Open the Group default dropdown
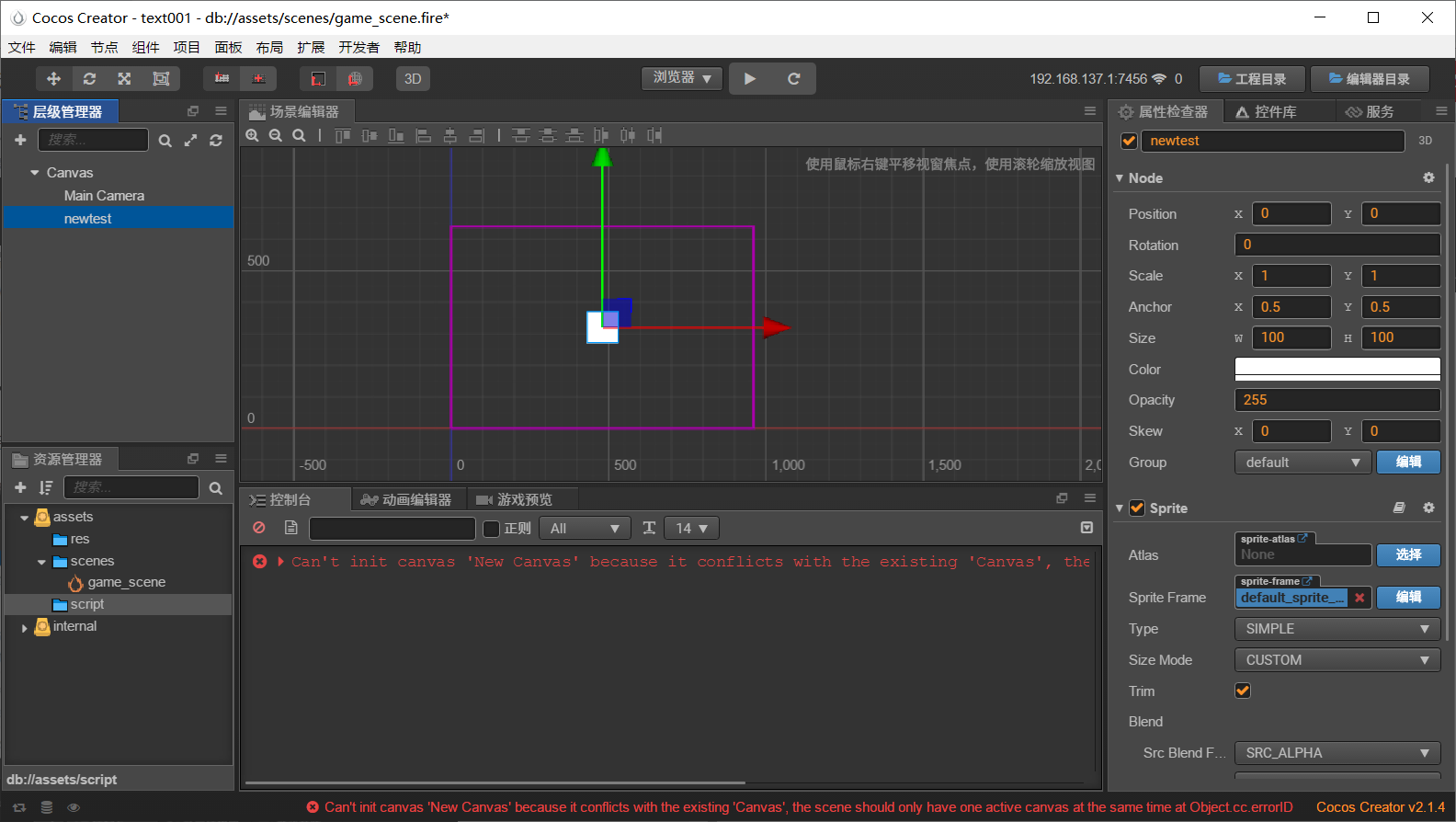This screenshot has width=1456, height=822. point(1302,462)
